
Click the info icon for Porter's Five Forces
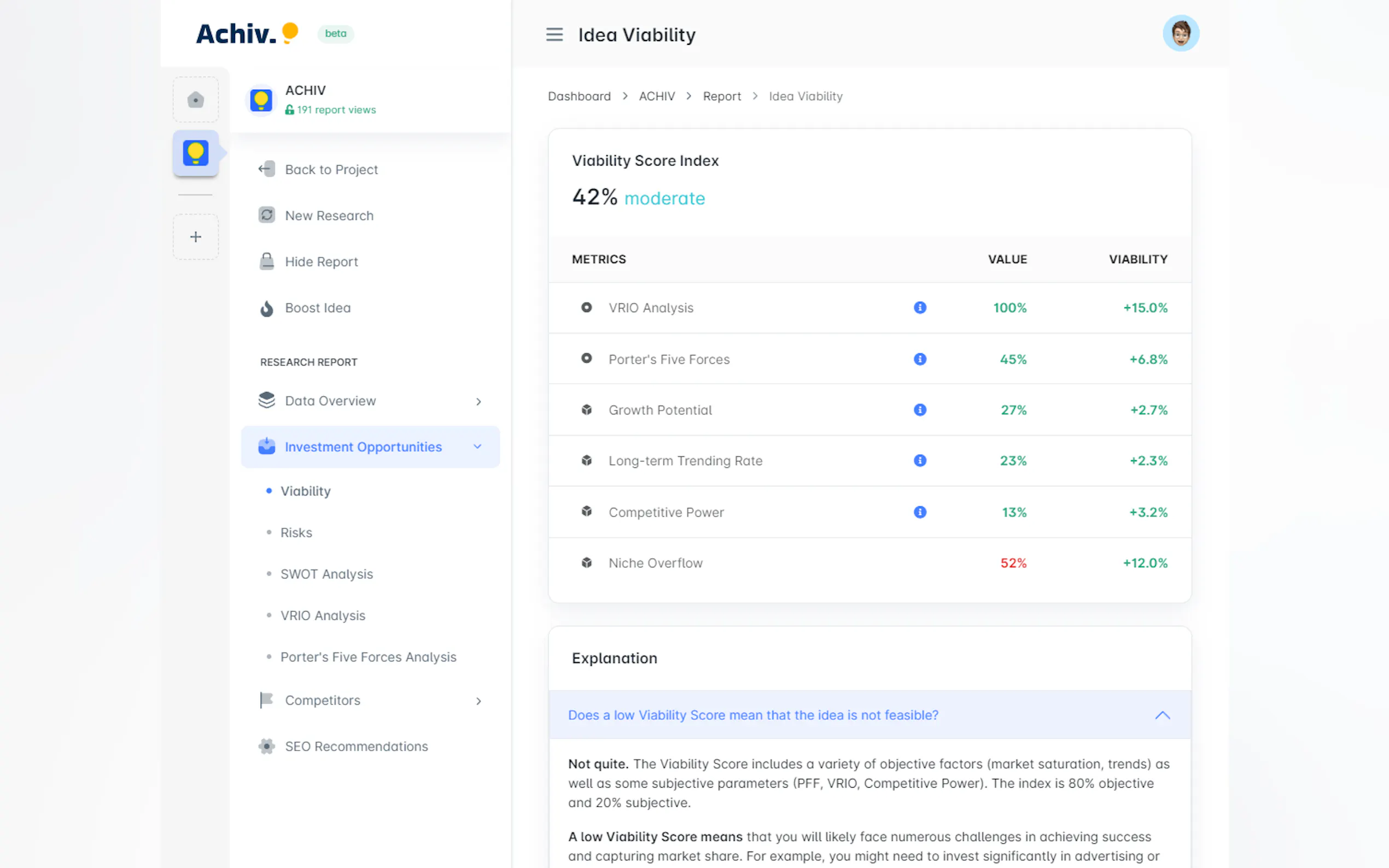point(919,359)
